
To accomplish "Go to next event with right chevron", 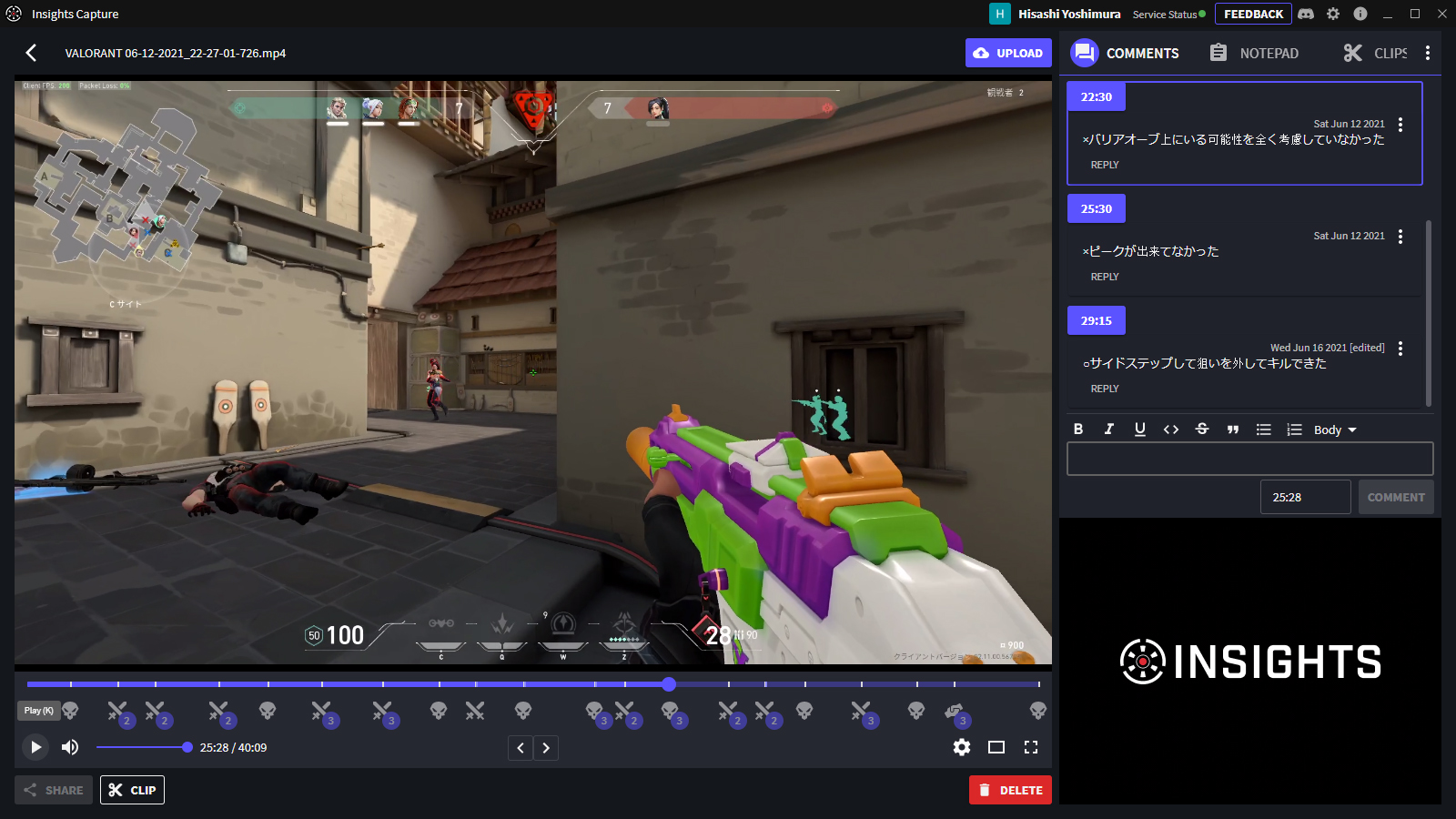I will [546, 748].
